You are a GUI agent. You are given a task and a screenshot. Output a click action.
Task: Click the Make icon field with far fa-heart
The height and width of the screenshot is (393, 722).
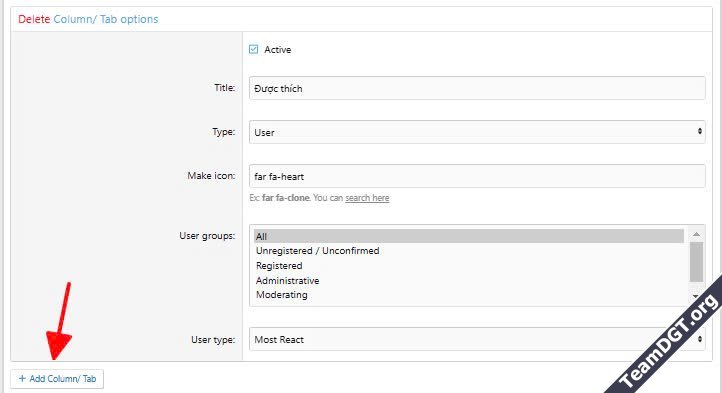tap(477, 176)
